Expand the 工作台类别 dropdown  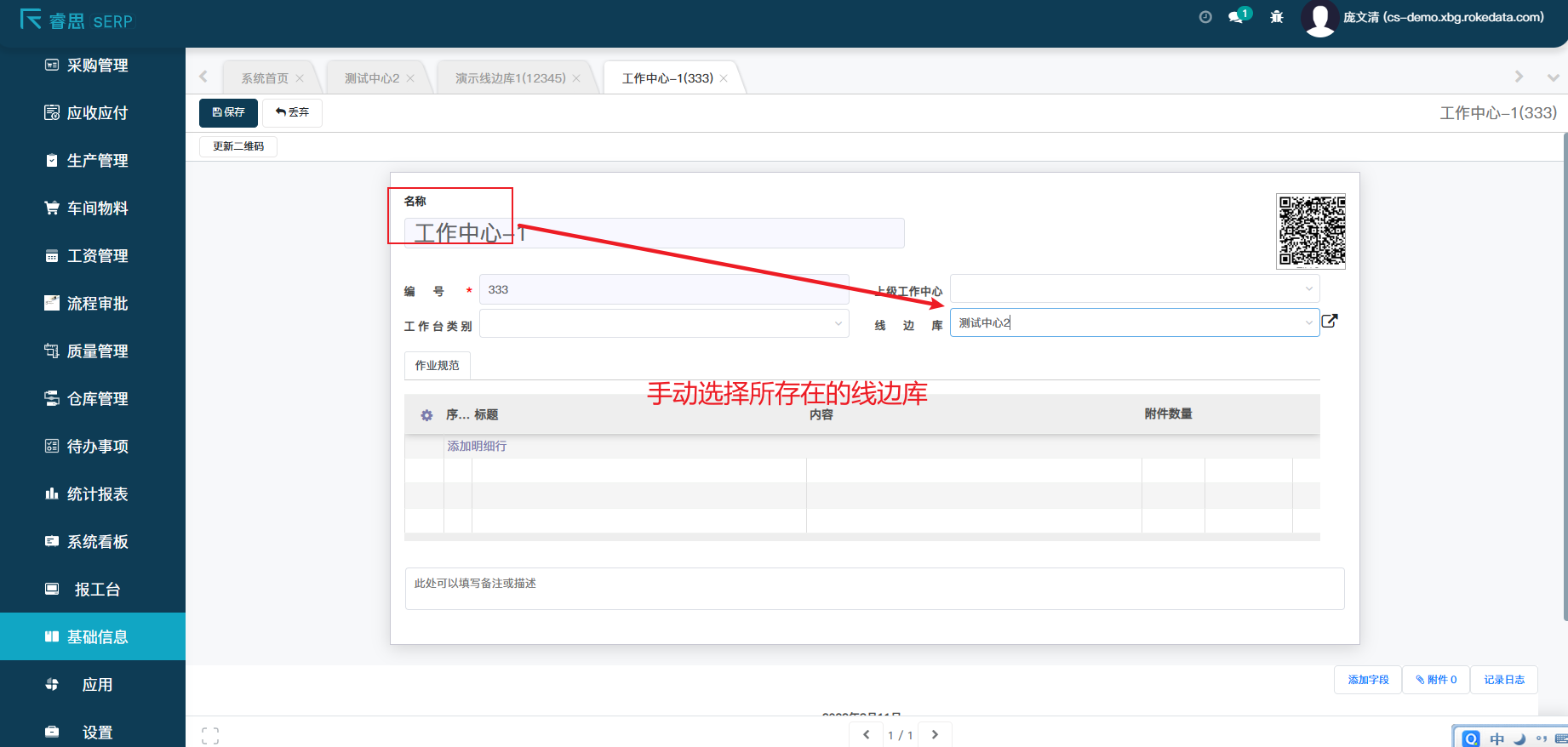coord(838,323)
